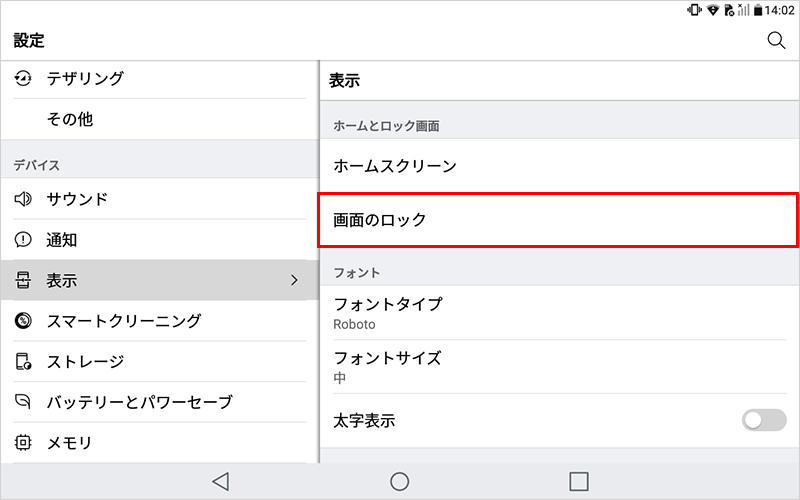Tap the サウンド speaker icon
The height and width of the screenshot is (500, 800).
(23, 199)
